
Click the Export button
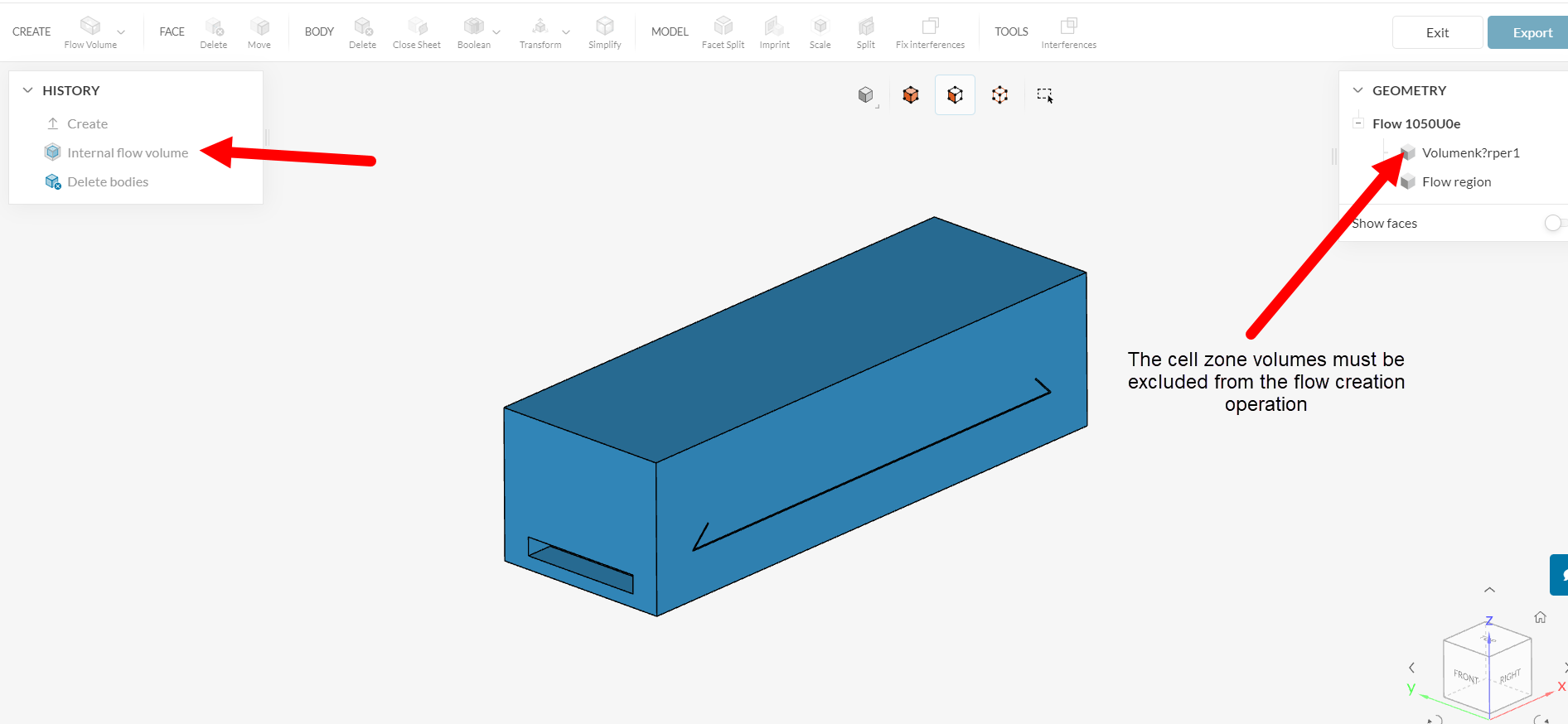[x=1532, y=32]
